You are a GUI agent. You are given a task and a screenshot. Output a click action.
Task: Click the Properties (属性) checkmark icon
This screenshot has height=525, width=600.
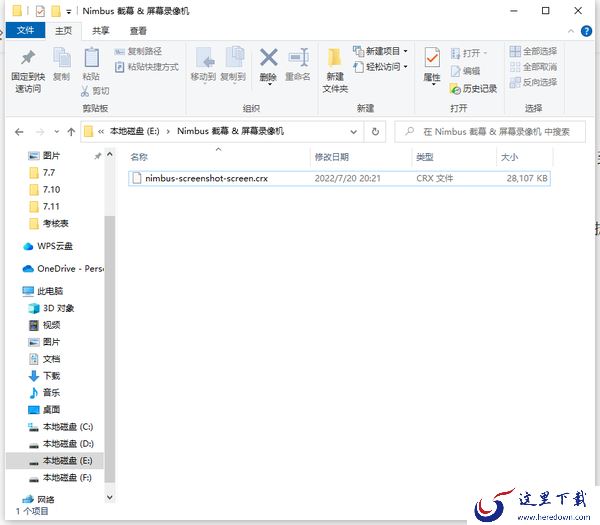[x=432, y=59]
